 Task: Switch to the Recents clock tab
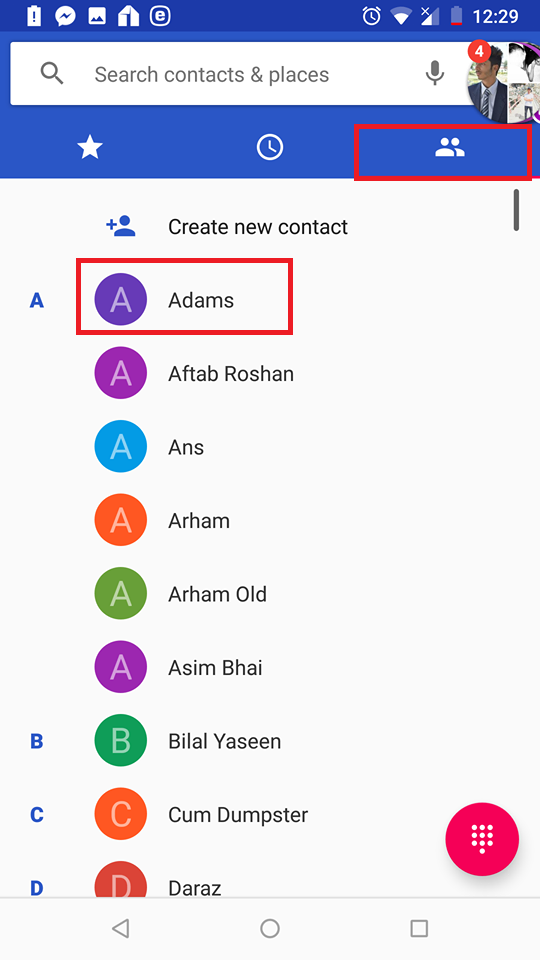(270, 148)
